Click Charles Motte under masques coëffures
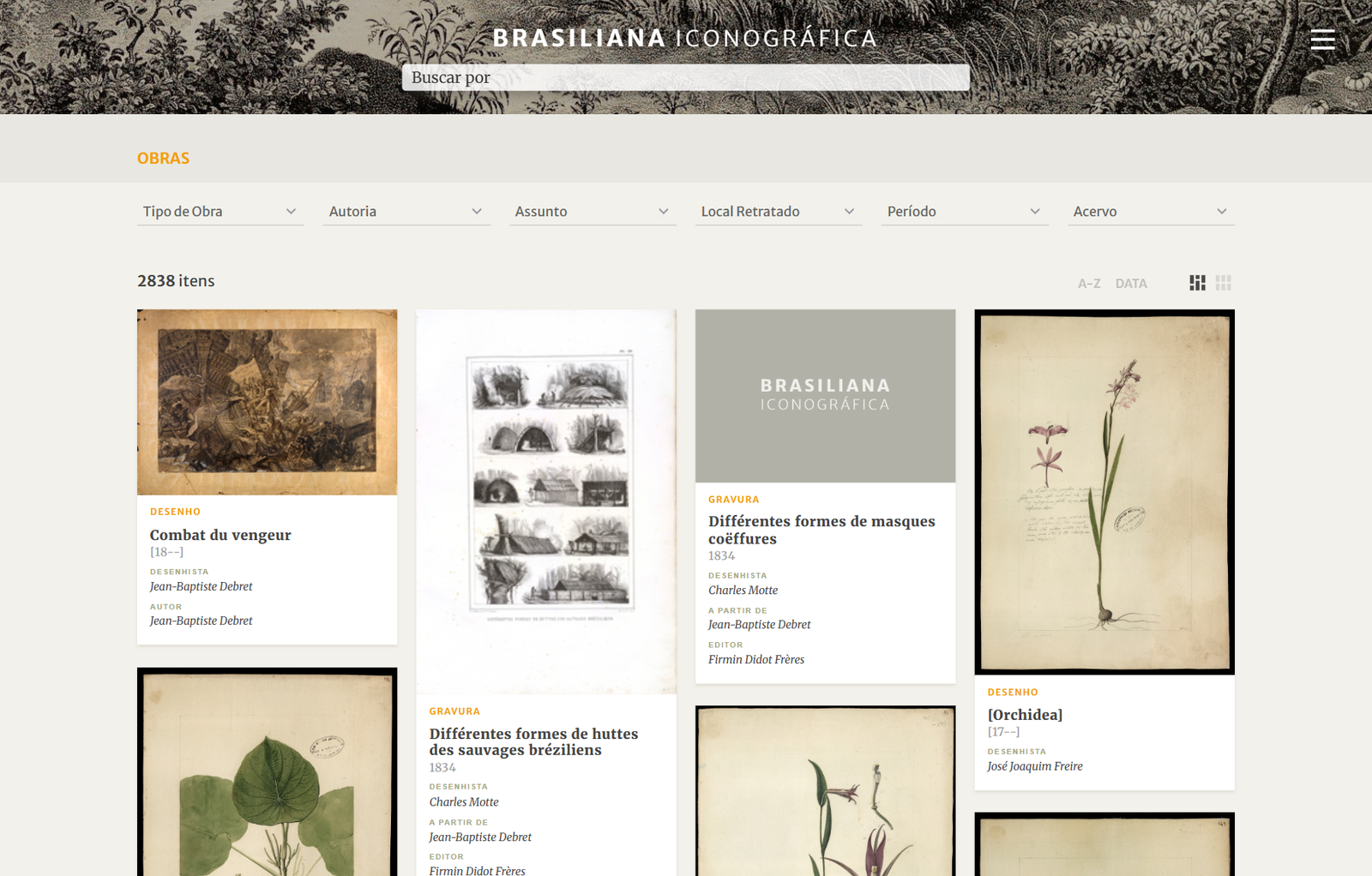Image resolution: width=1372 pixels, height=876 pixels. click(743, 591)
